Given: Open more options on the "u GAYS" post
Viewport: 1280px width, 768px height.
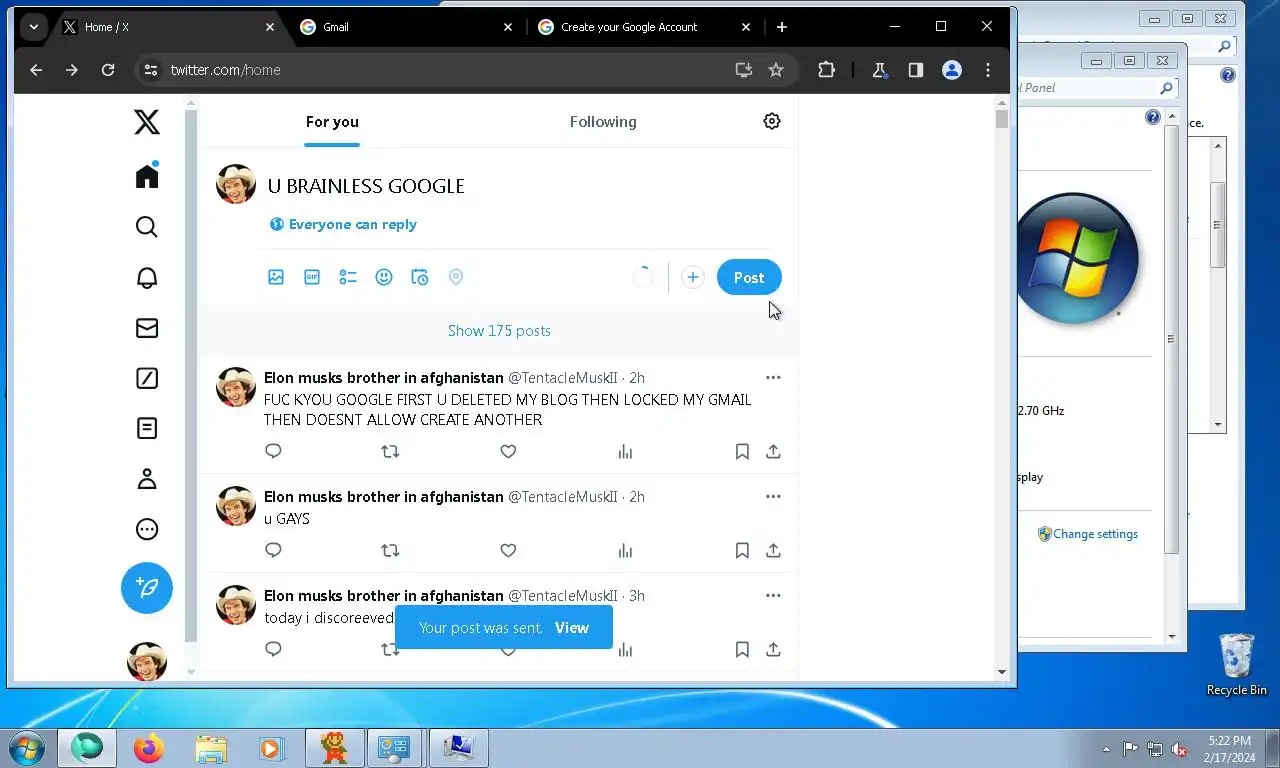Looking at the screenshot, I should (x=773, y=496).
